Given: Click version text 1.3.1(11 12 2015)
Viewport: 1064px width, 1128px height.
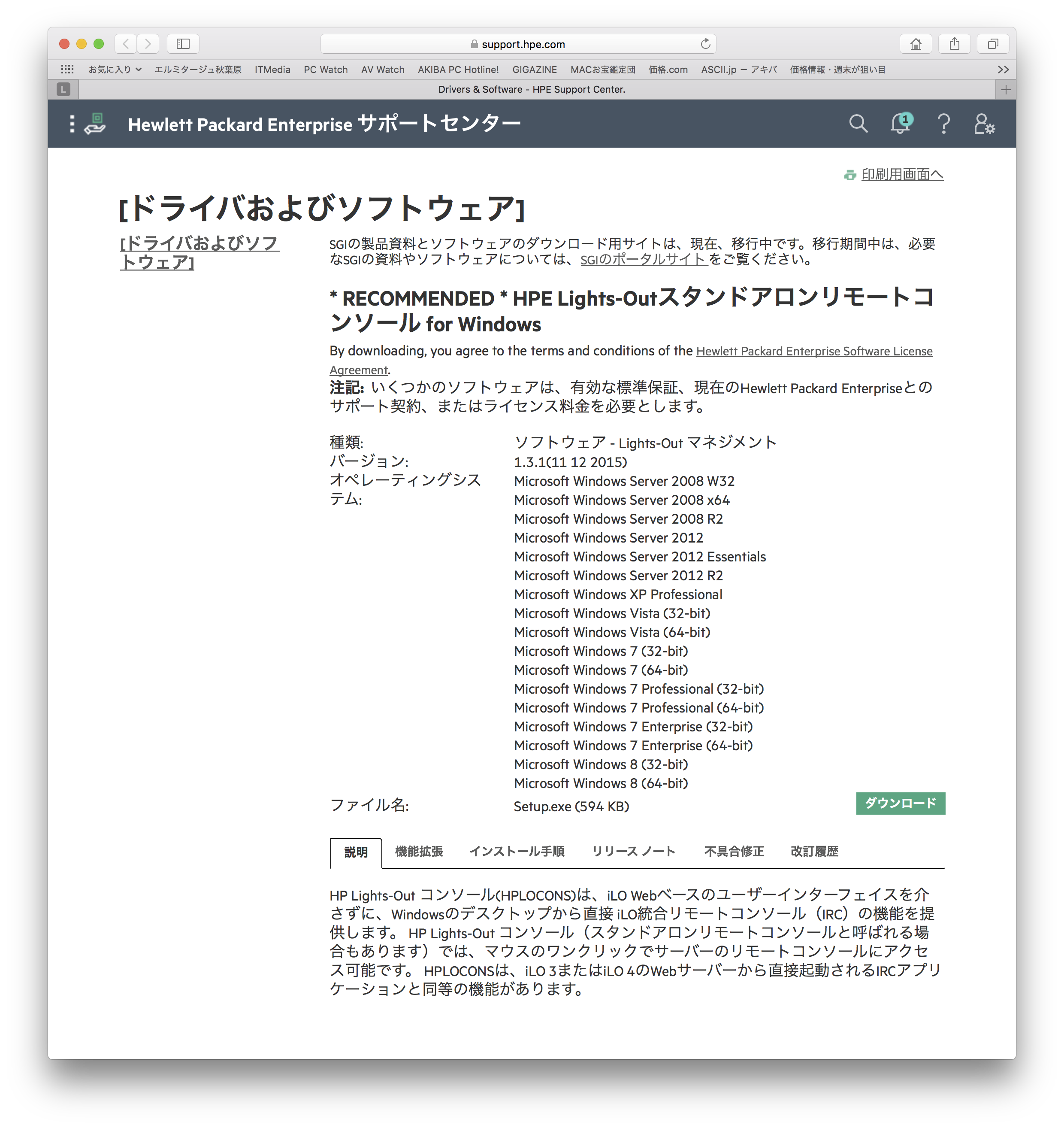Looking at the screenshot, I should (x=570, y=462).
